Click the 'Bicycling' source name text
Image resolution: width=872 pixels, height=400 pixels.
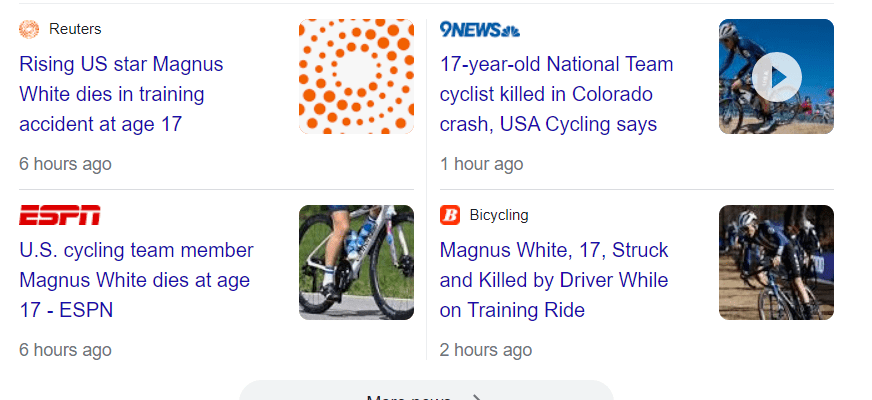[499, 215]
